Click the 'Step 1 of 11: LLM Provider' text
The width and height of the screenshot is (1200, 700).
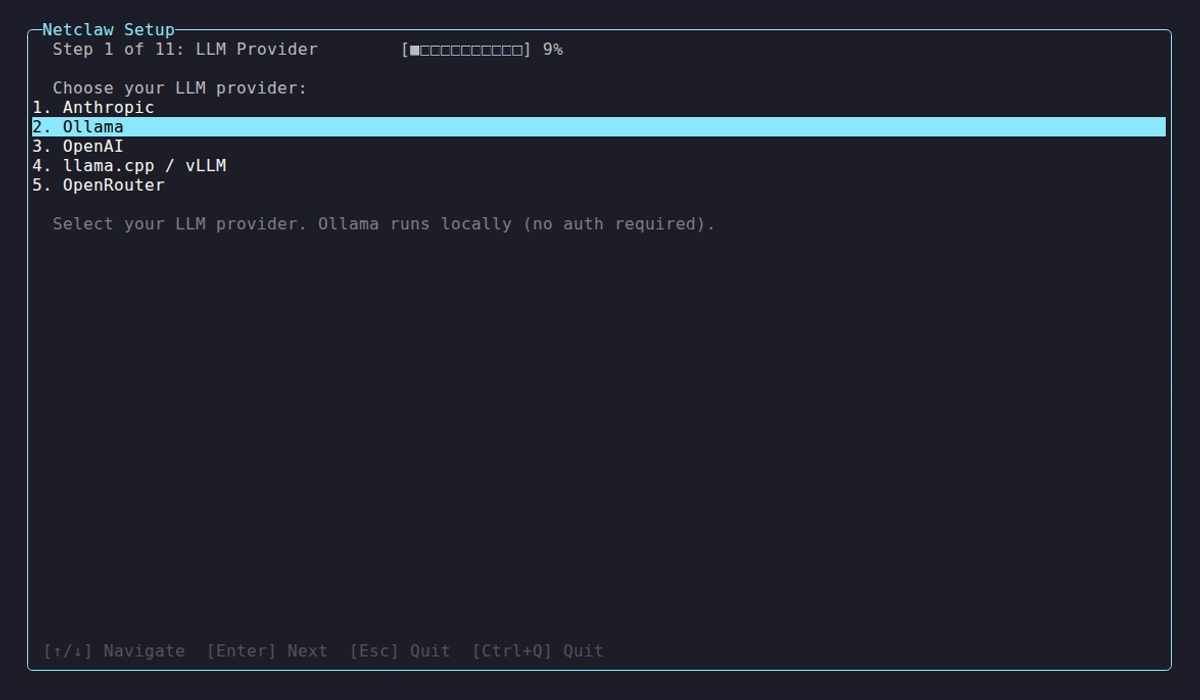(185, 49)
